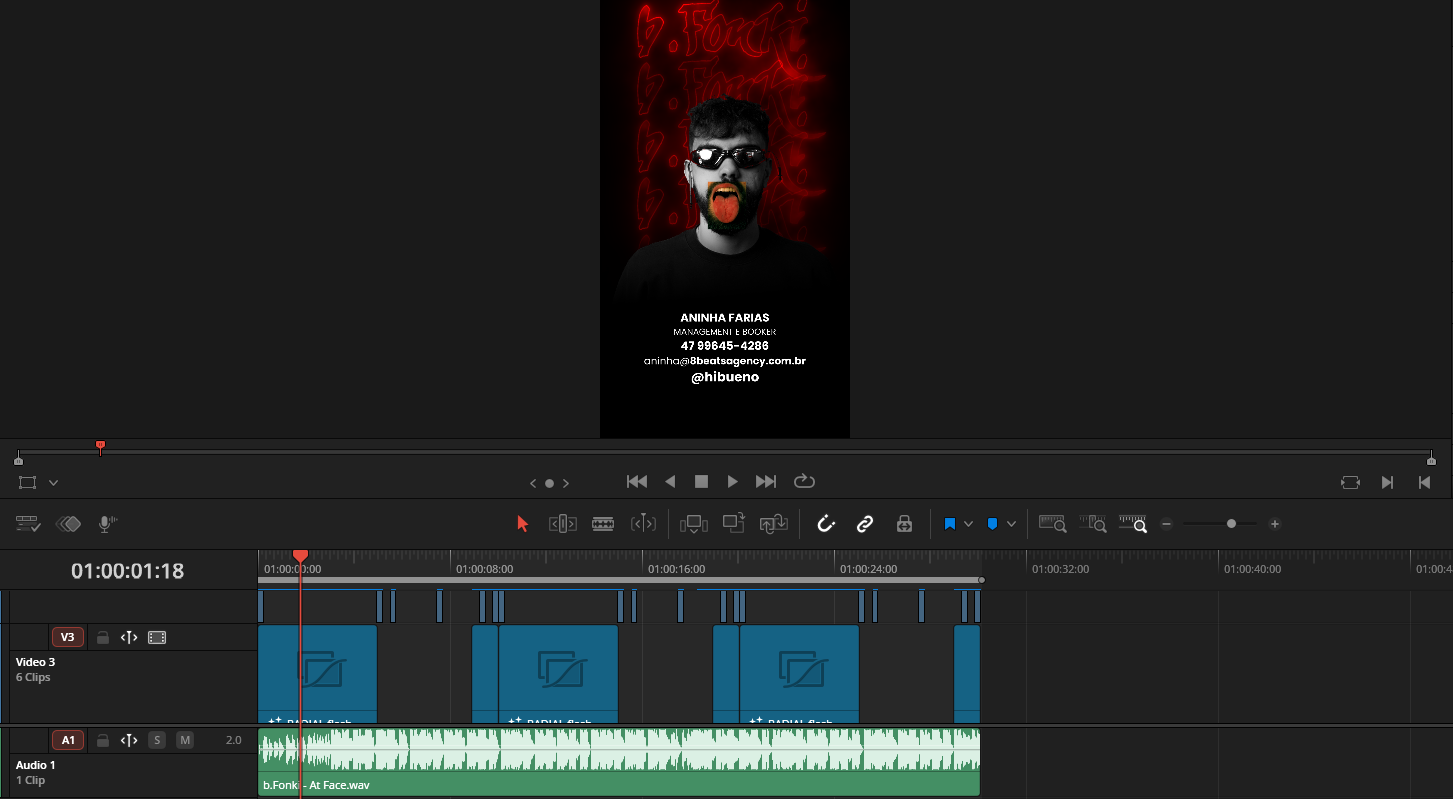Image resolution: width=1453 pixels, height=799 pixels.
Task: Lock the Video 3 track
Action: point(102,637)
